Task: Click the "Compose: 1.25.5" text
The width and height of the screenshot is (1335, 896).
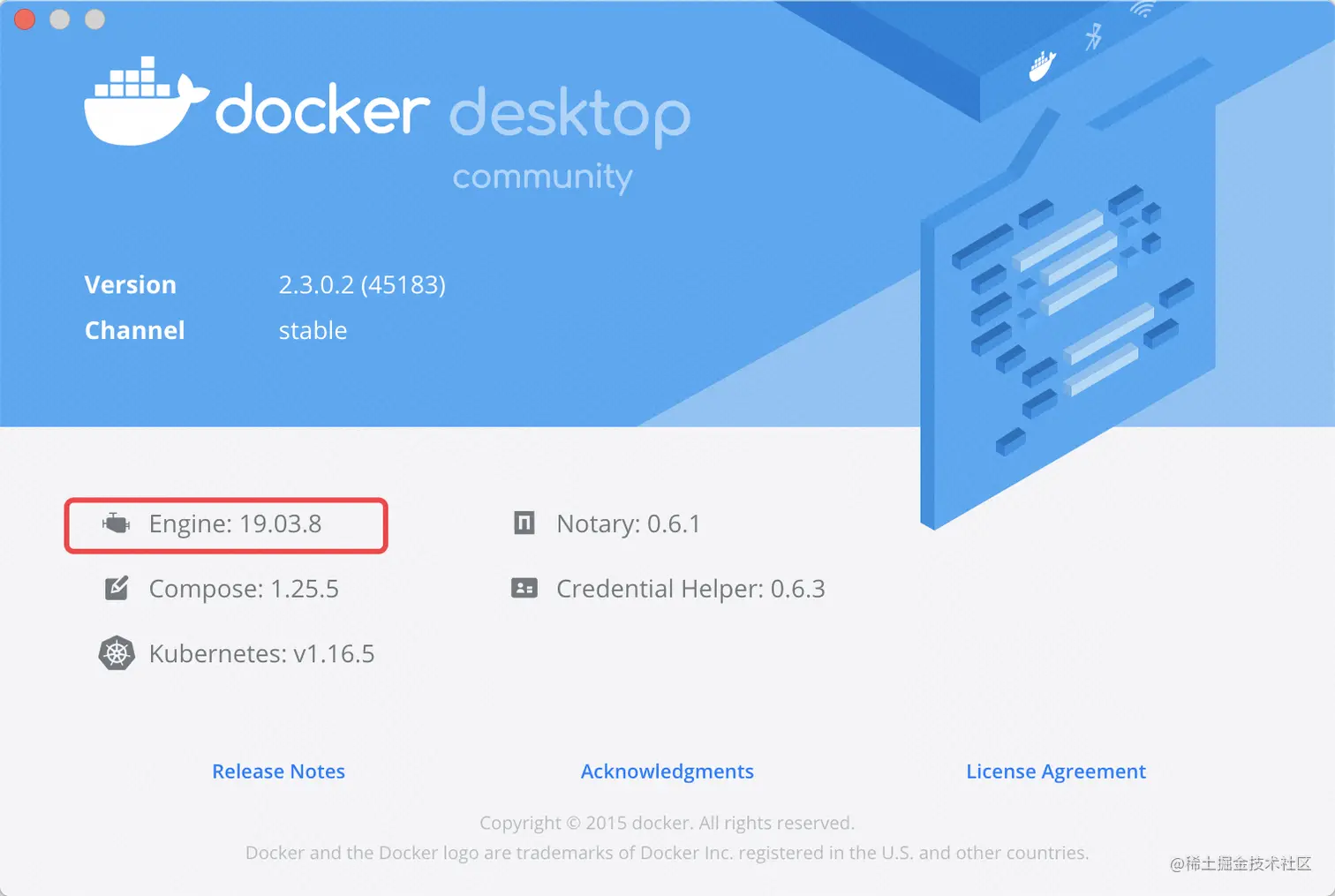Action: pos(244,589)
